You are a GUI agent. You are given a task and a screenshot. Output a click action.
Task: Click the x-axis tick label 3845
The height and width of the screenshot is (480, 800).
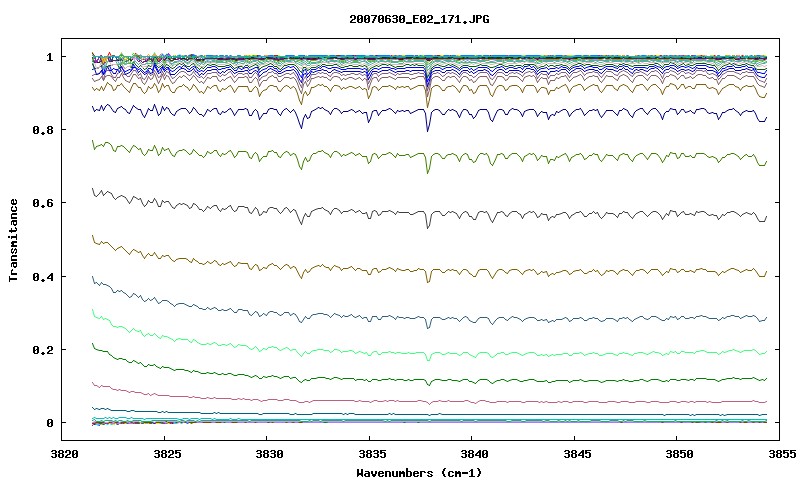(x=577, y=454)
